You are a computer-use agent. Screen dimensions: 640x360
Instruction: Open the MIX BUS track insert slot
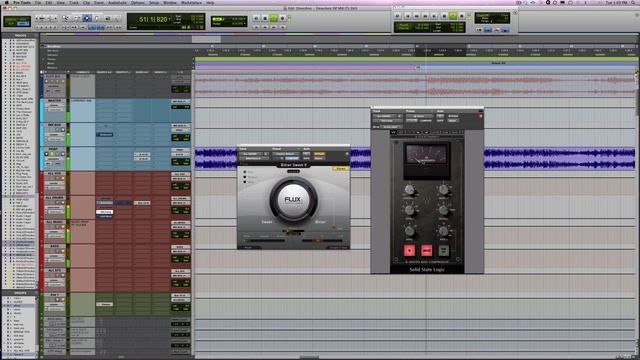tap(104, 134)
